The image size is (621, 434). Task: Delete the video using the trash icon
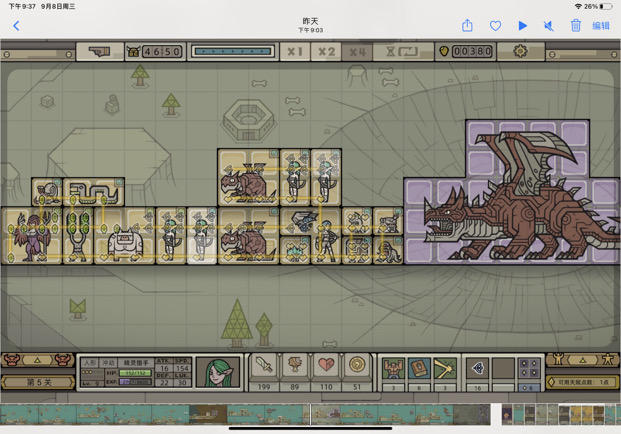(576, 26)
